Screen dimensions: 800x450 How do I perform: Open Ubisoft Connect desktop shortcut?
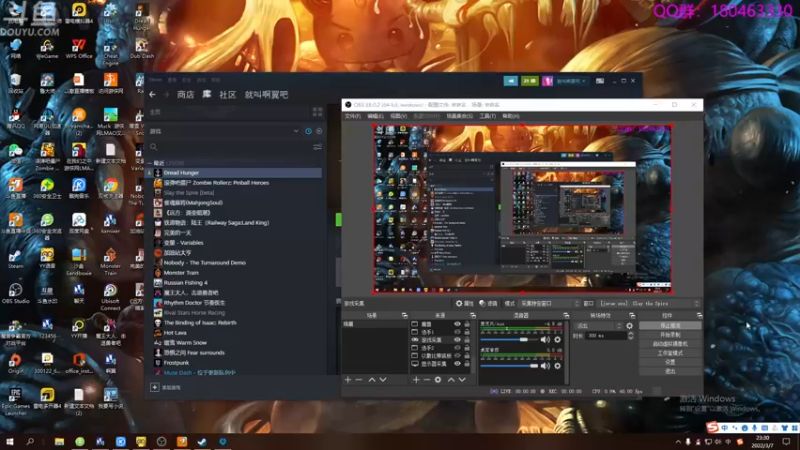tap(110, 296)
